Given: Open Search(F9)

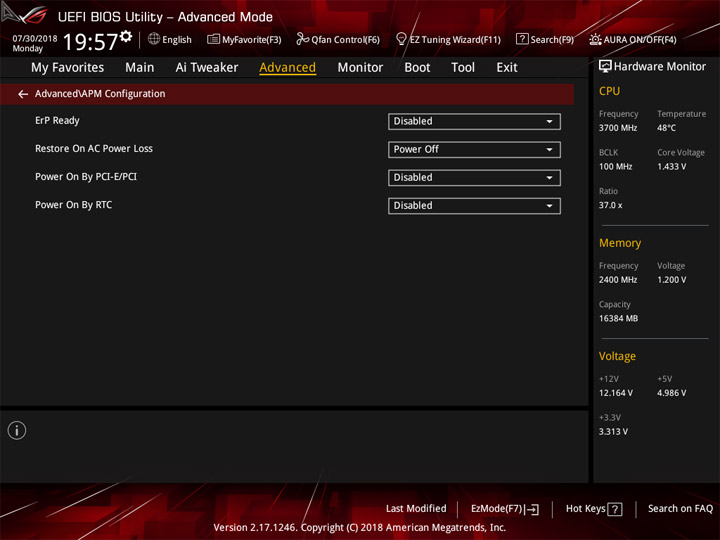Looking at the screenshot, I should coord(552,40).
